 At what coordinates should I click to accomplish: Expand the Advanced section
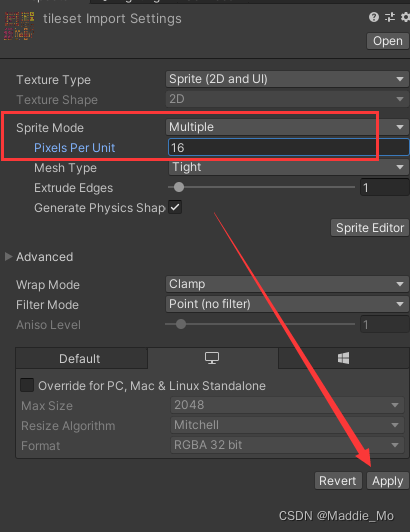click(8, 256)
